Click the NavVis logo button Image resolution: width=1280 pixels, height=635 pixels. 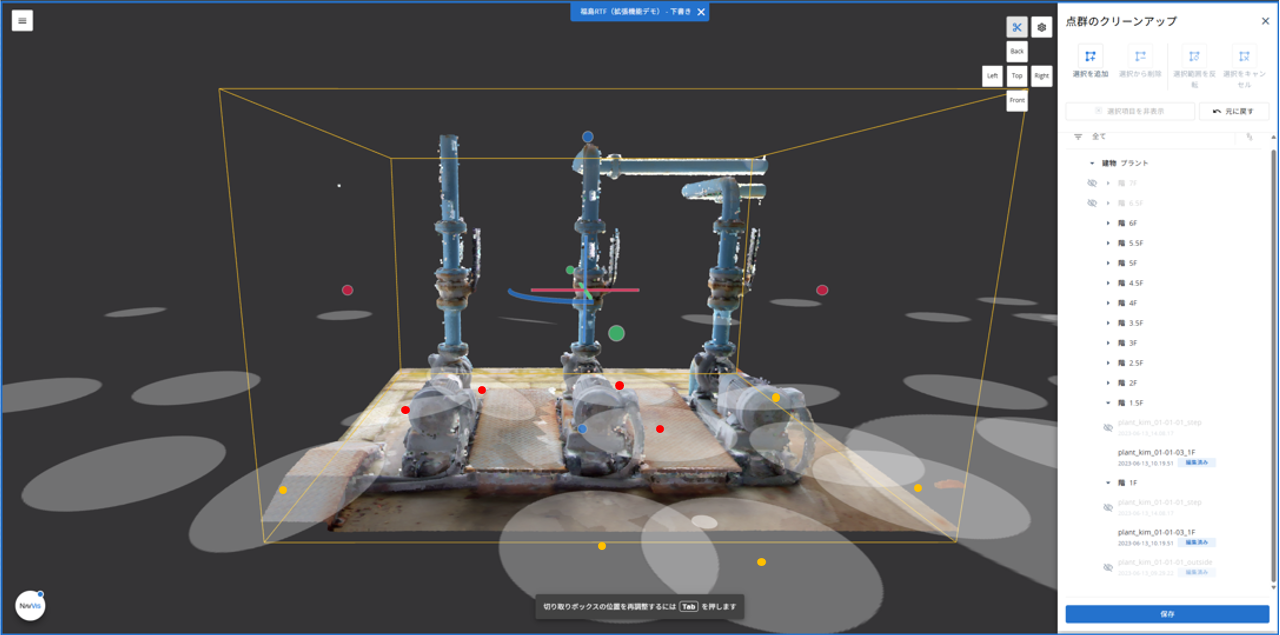click(x=30, y=605)
